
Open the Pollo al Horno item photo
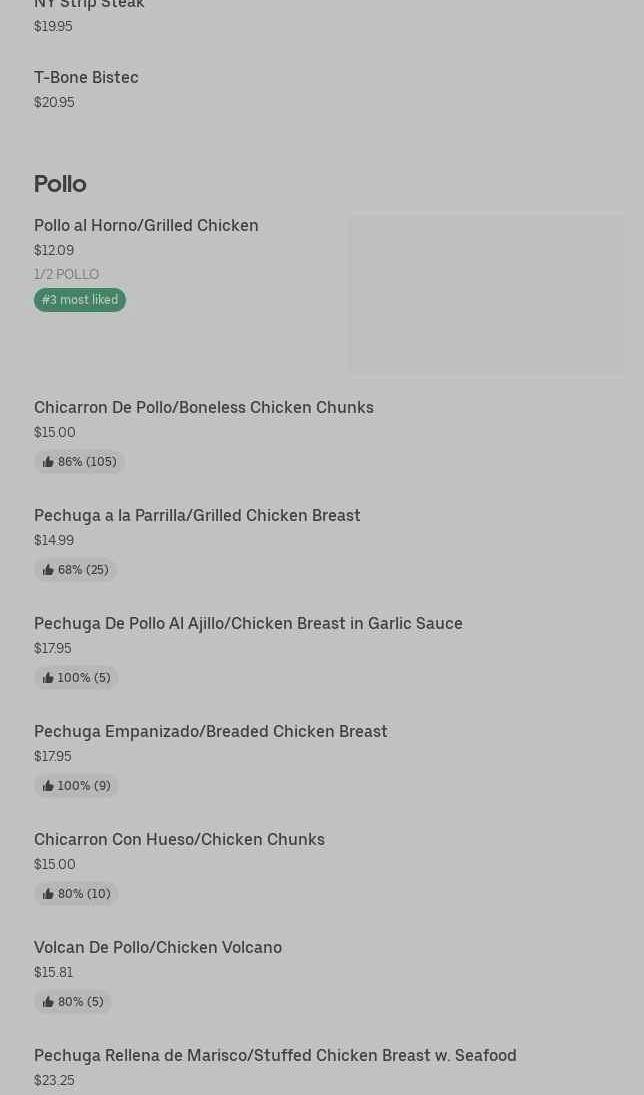tap(486, 294)
